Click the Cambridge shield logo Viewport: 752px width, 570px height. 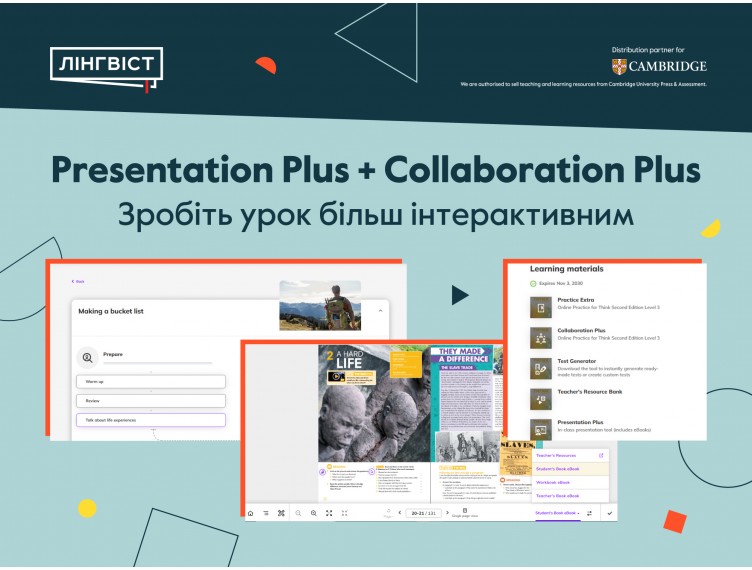point(619,67)
